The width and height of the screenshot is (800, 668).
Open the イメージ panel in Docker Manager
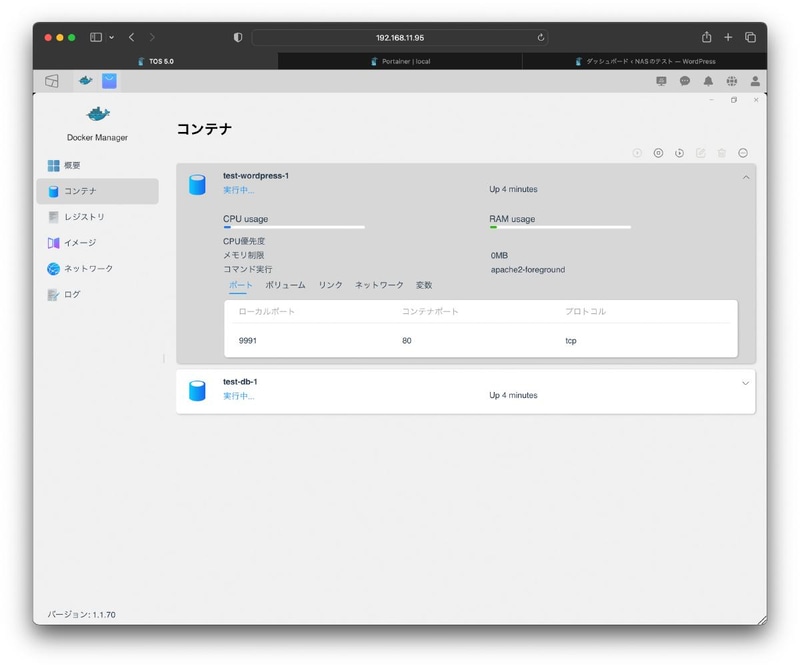click(x=80, y=243)
